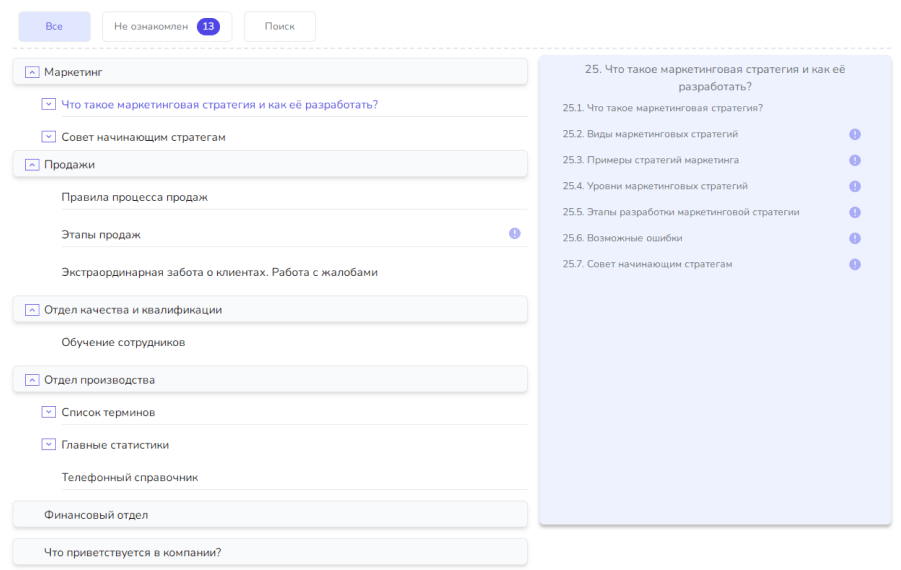Open the Телефонный справочник article
Viewport: 901px width, 570px height.
coord(130,478)
